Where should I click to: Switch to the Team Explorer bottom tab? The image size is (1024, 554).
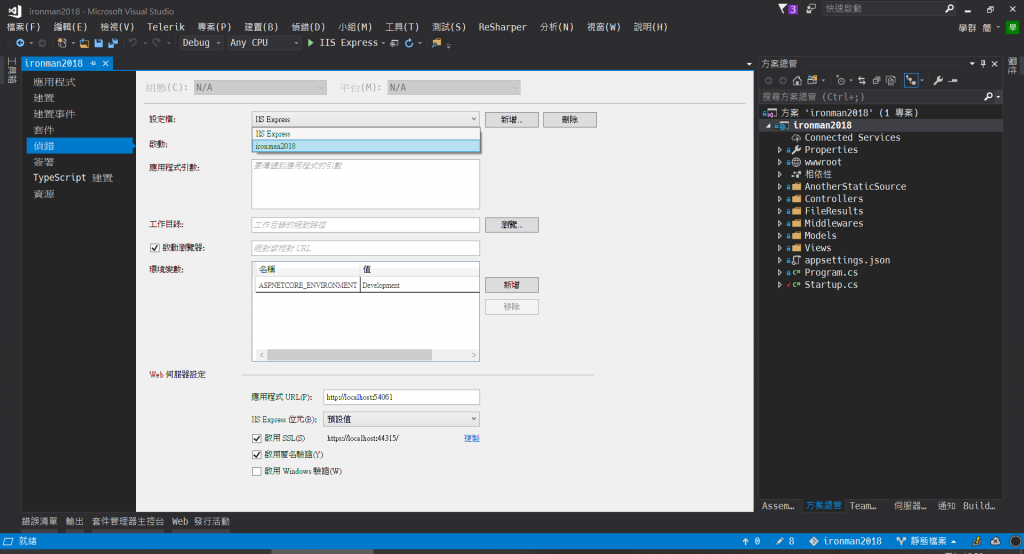863,506
